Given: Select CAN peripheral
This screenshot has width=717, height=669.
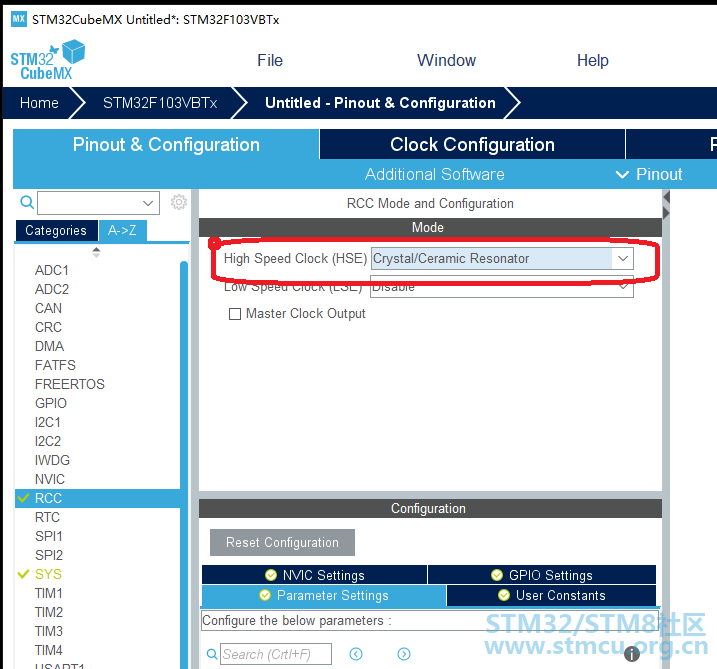Looking at the screenshot, I should 48,308.
